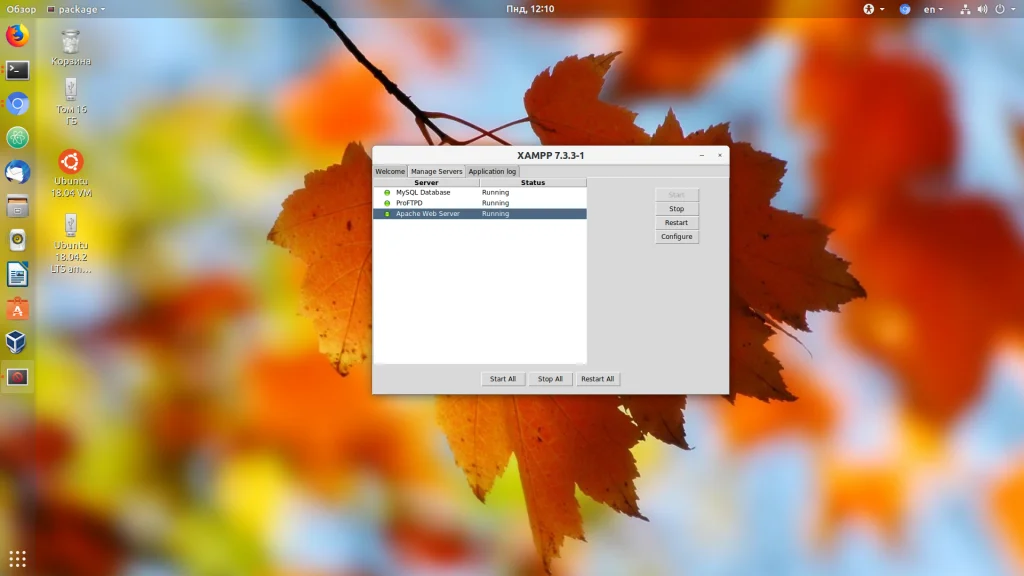
Task: Click the Restart All button
Action: point(598,379)
